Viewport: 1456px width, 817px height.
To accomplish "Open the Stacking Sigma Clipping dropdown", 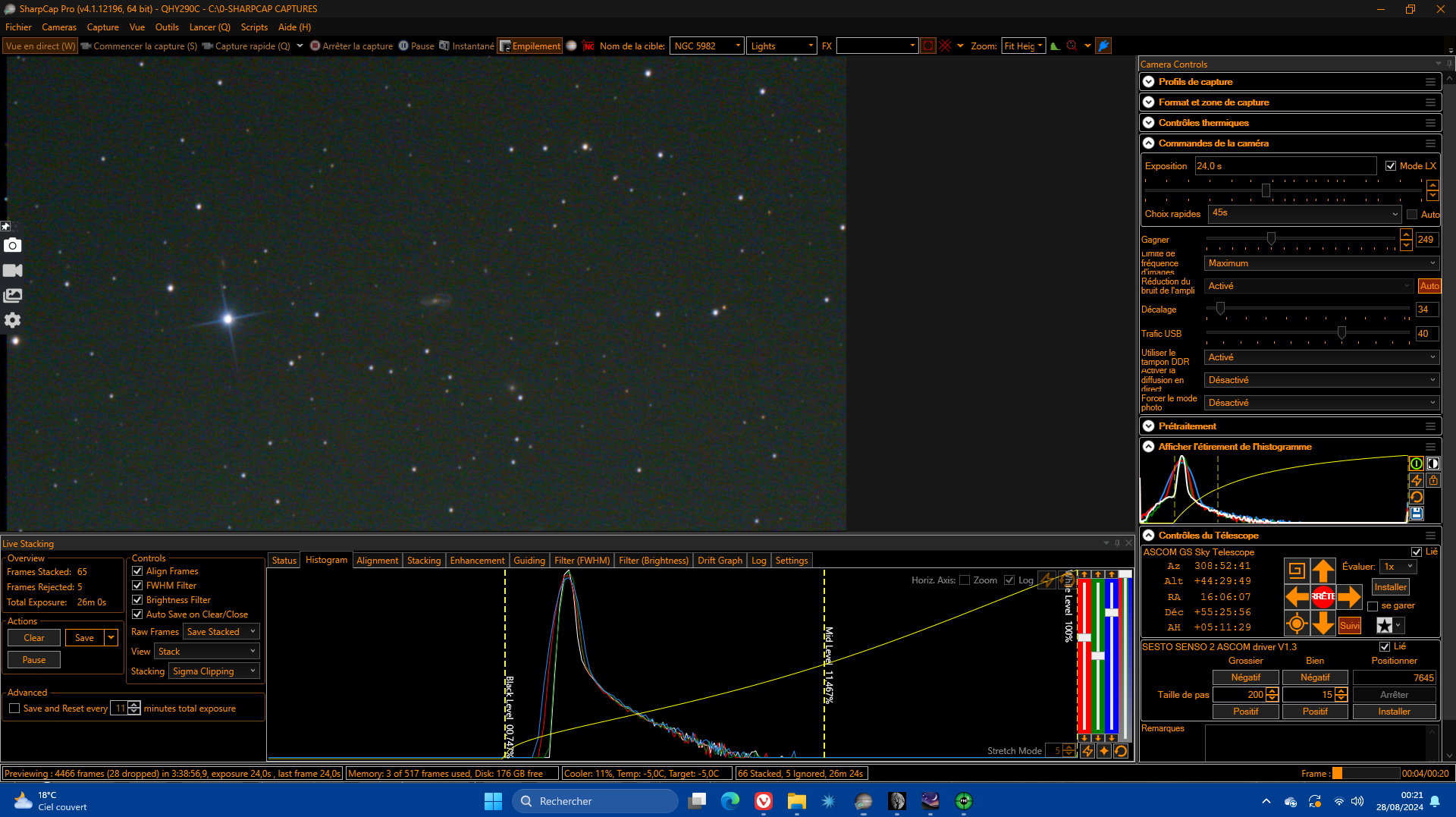I will [214, 671].
